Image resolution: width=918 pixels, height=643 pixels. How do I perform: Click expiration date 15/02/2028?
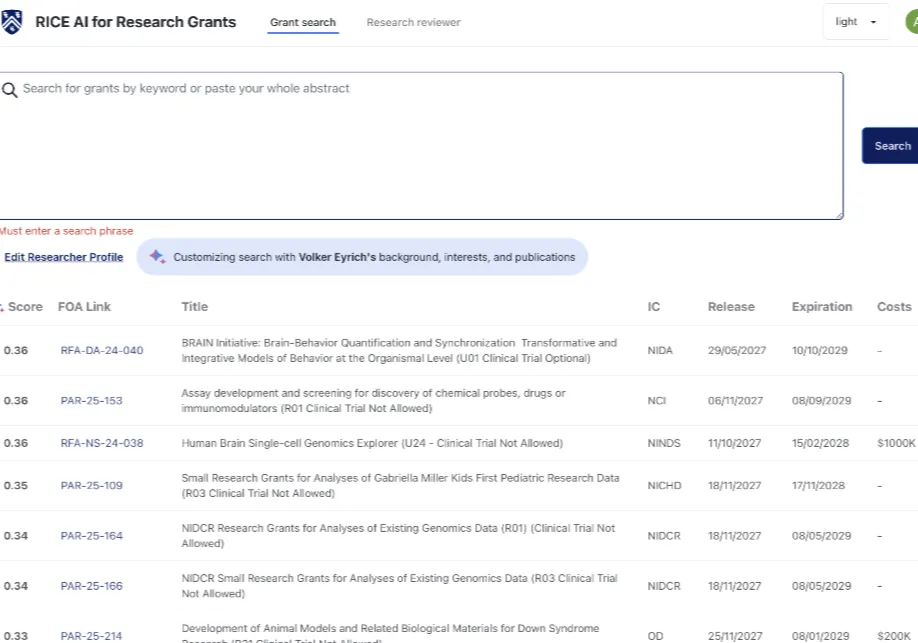(x=820, y=443)
